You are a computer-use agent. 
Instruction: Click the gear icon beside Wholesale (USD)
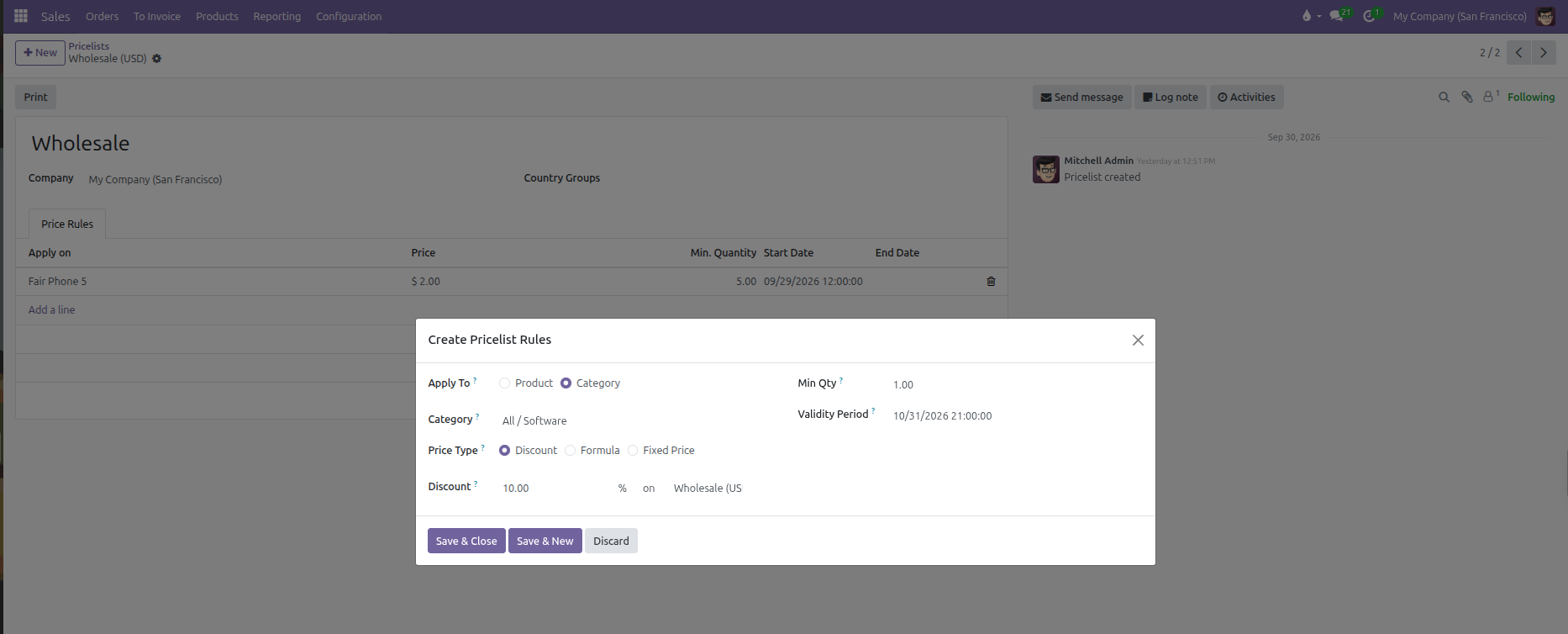(156, 59)
